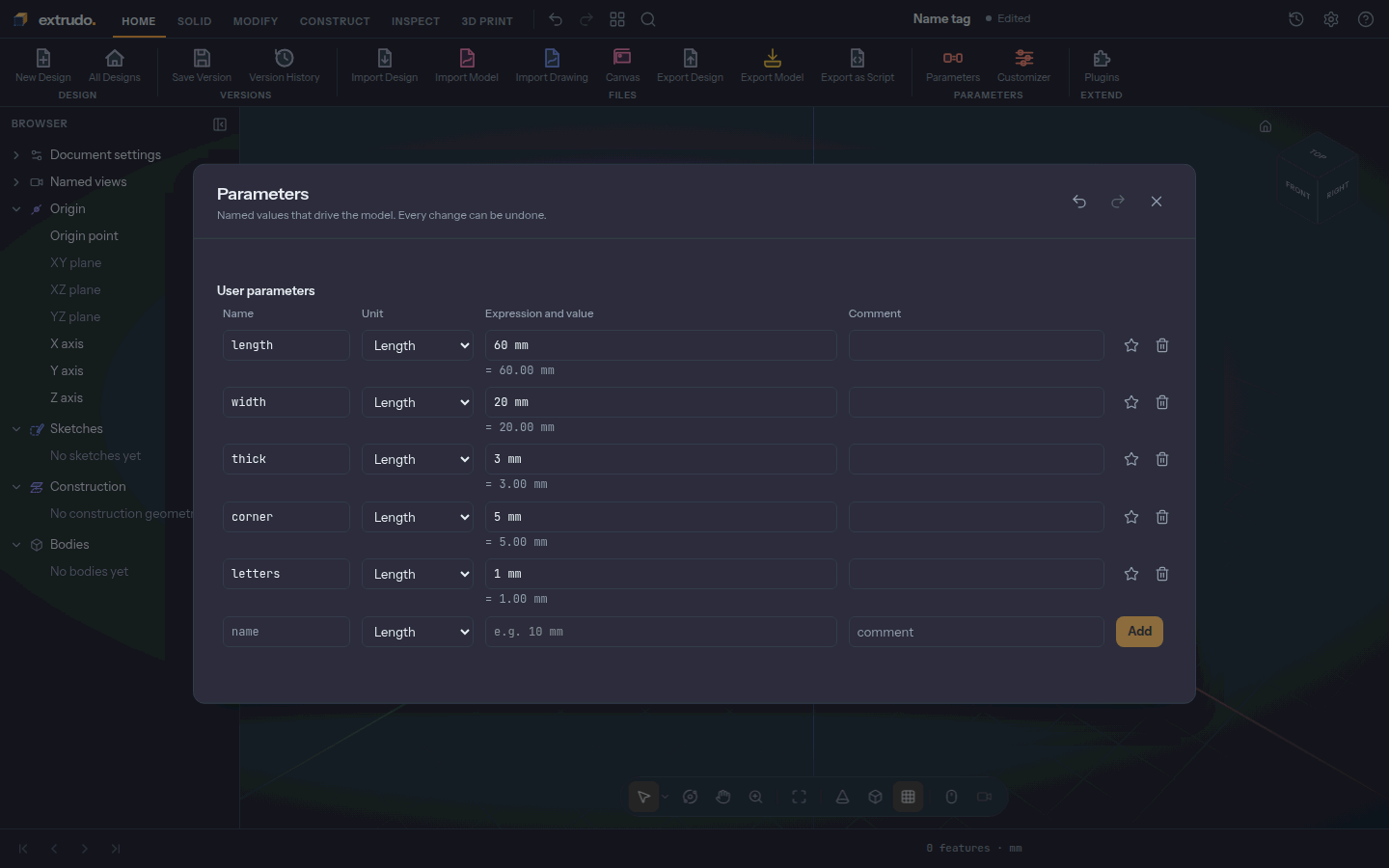
Task: Expand Named views in the browser
Action: click(x=16, y=181)
